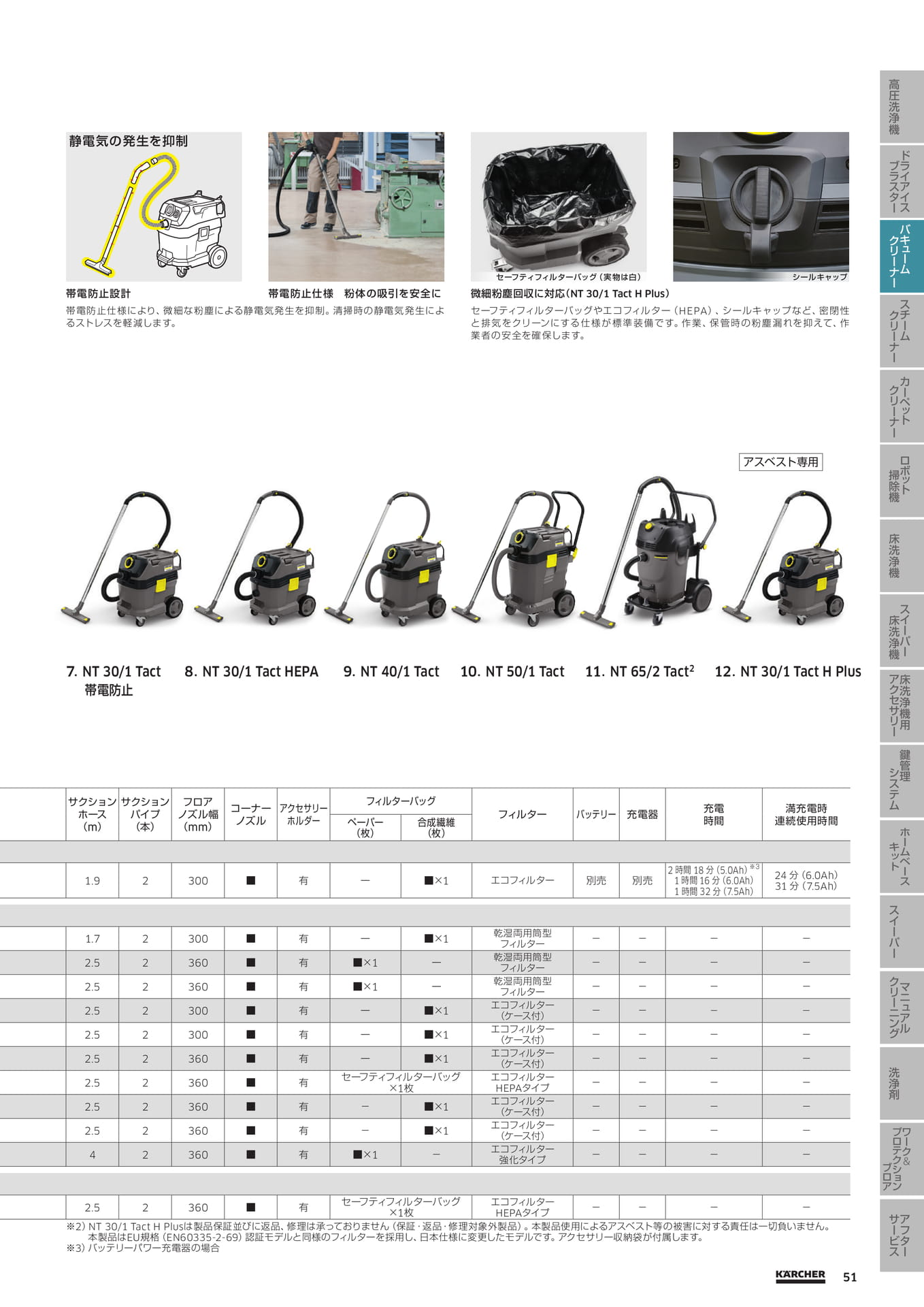Click the 充電器 column header
Screen dimensions: 924x1307
[x=642, y=814]
